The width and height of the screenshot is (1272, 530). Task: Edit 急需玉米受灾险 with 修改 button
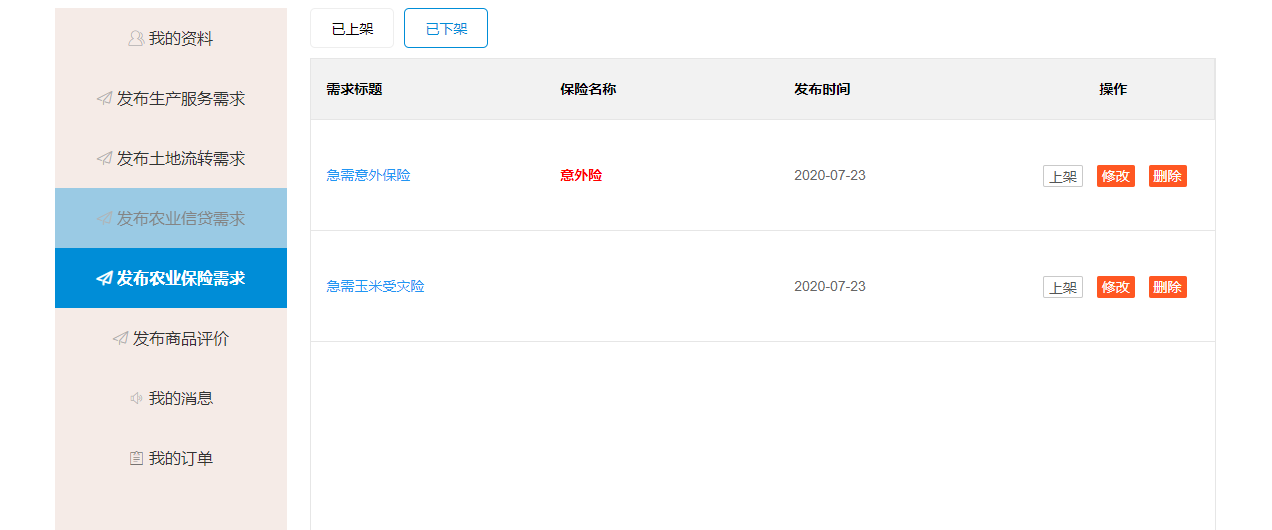[x=1115, y=288]
